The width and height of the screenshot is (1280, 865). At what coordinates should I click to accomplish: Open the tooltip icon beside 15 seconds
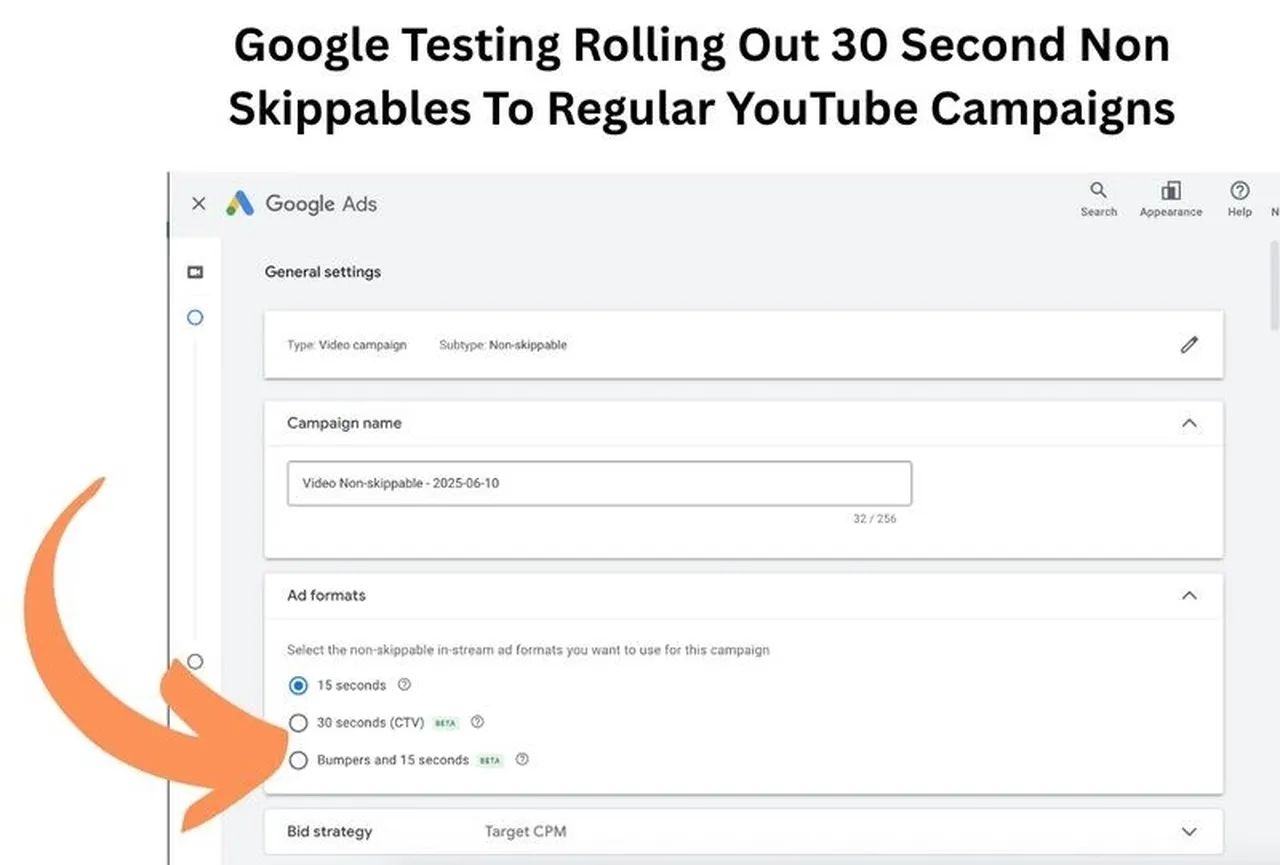[404, 685]
